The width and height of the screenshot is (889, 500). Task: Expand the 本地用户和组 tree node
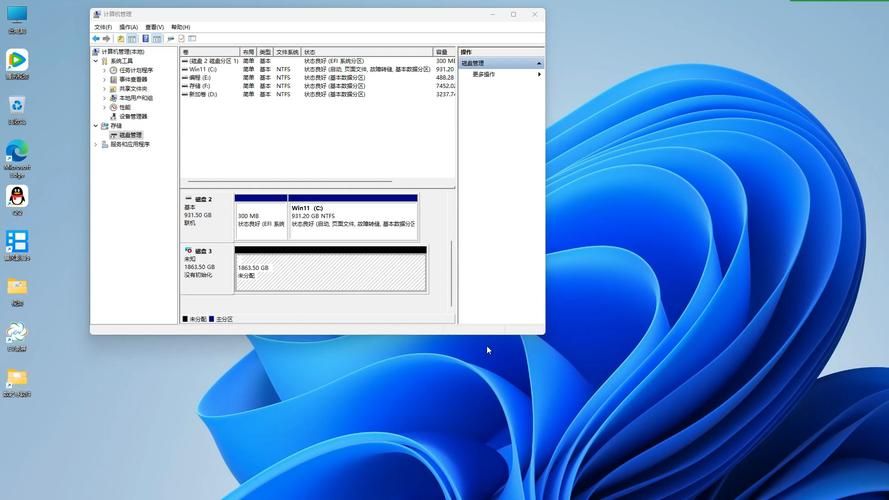click(x=104, y=98)
